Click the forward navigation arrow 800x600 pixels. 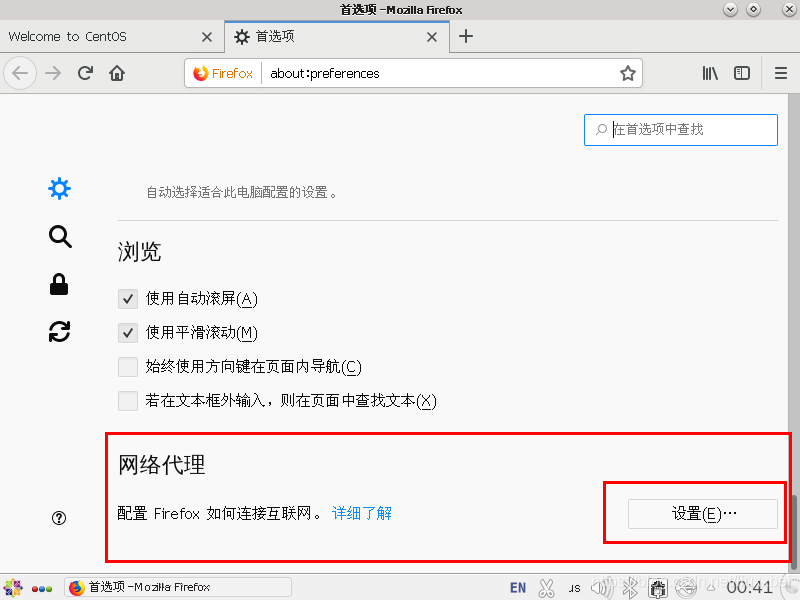pyautogui.click(x=53, y=73)
